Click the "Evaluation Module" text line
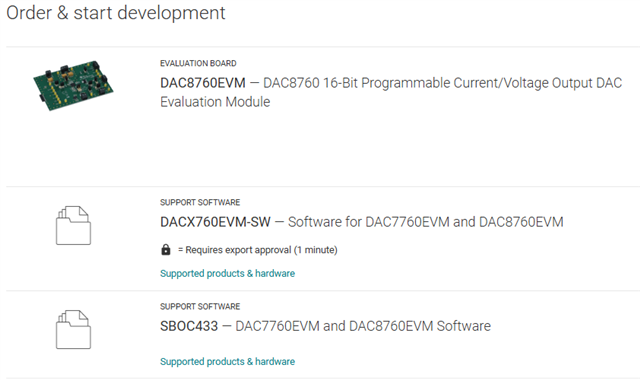The width and height of the screenshot is (640, 380). [215, 102]
